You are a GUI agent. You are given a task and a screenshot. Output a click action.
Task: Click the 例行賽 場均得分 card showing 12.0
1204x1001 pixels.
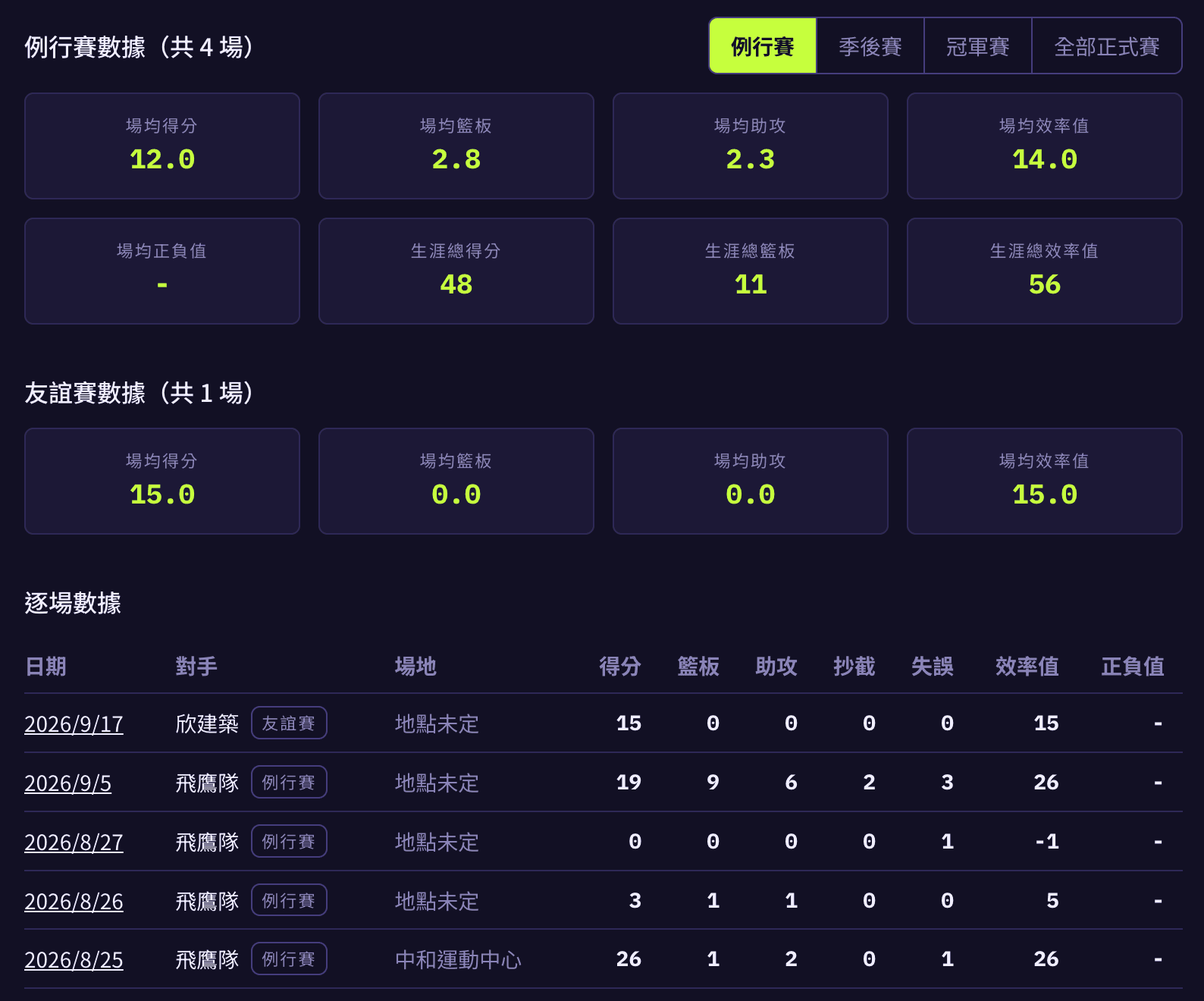click(162, 146)
